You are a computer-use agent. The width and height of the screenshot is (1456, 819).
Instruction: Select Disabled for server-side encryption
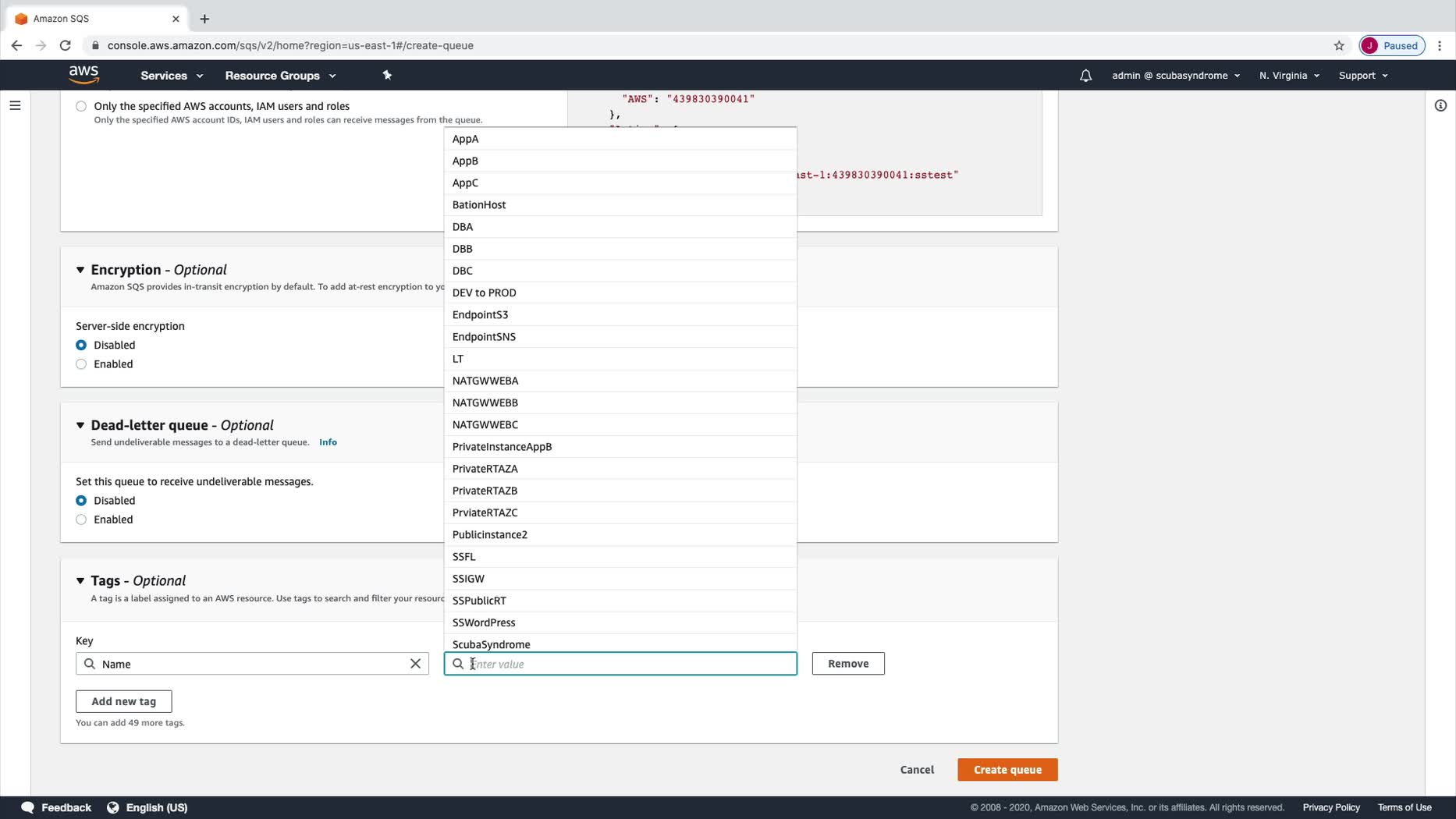click(x=81, y=345)
